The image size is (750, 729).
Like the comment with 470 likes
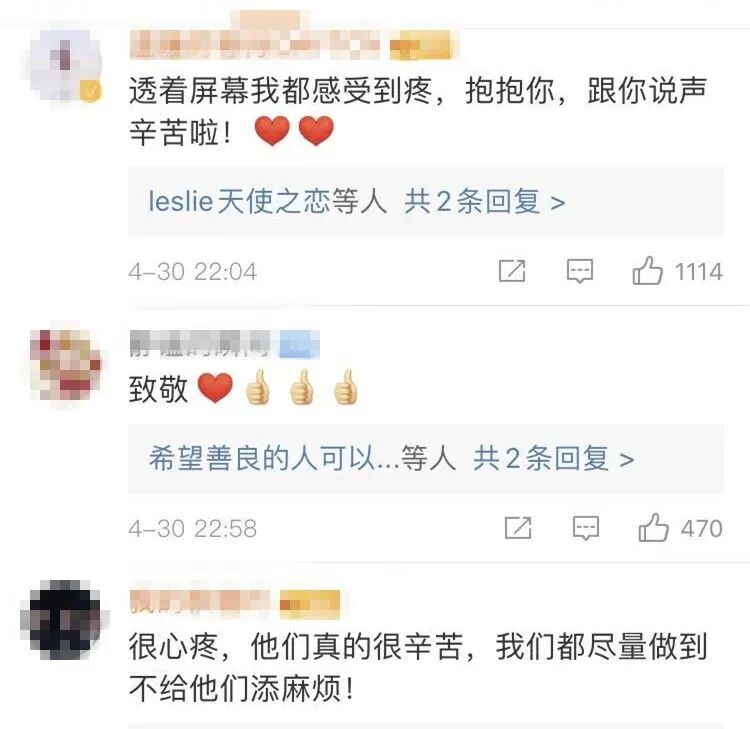[653, 528]
